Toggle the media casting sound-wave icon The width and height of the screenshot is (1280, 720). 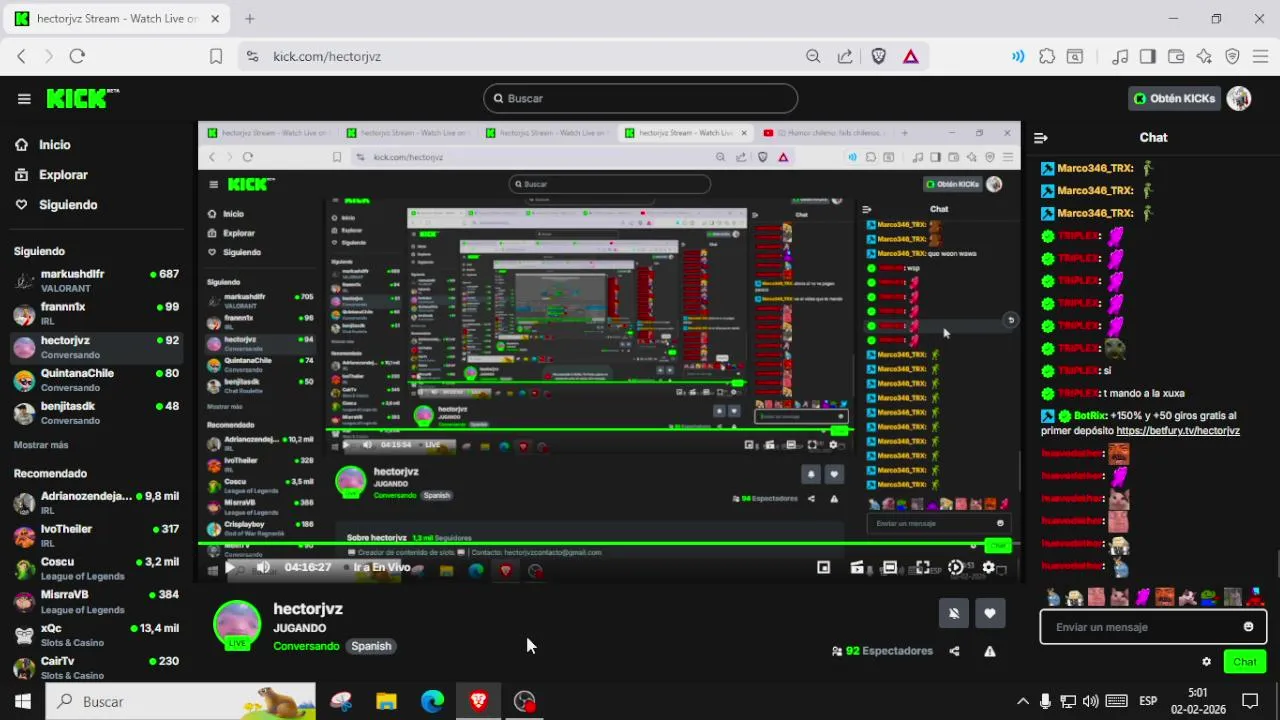1018,56
